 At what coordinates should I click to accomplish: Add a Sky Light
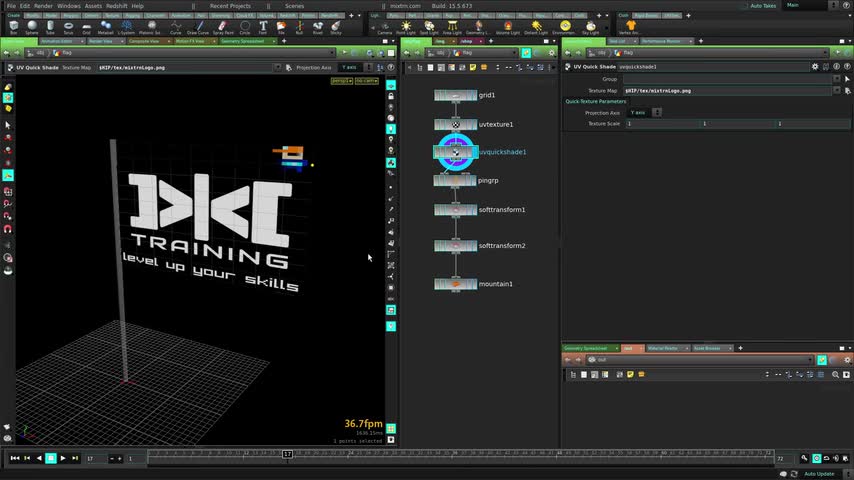(x=590, y=27)
